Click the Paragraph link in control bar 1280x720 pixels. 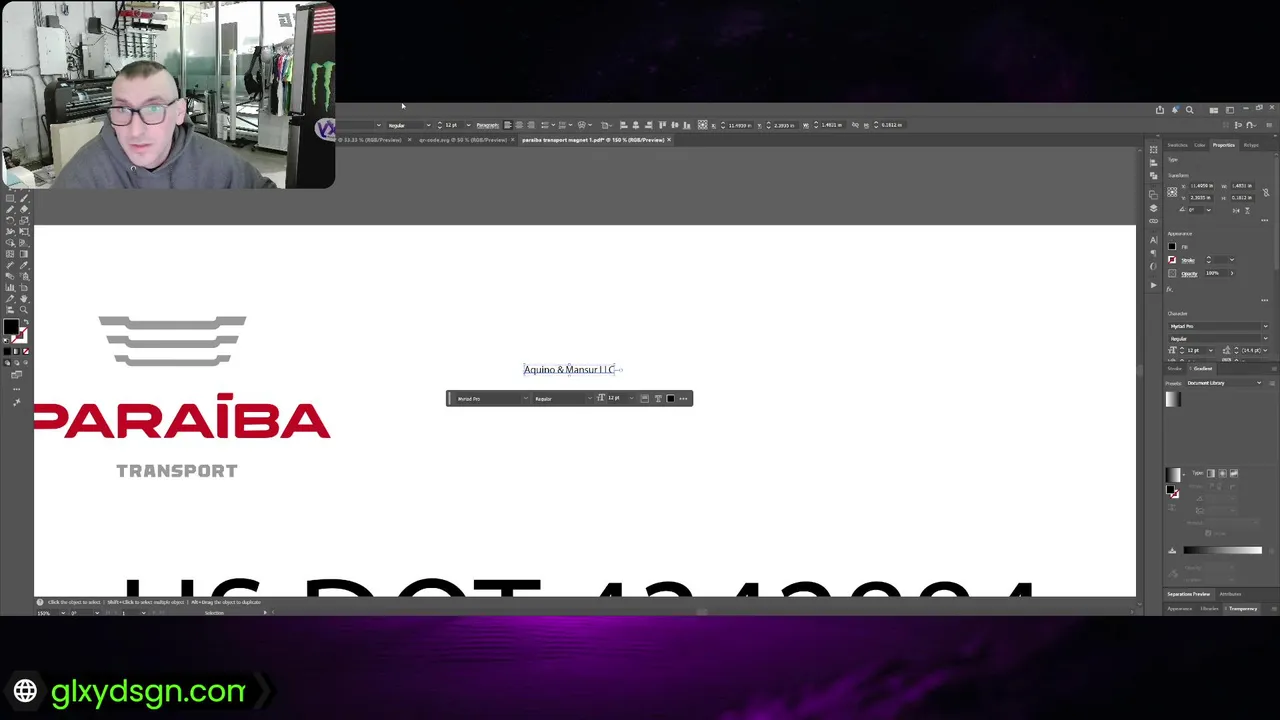(487, 124)
